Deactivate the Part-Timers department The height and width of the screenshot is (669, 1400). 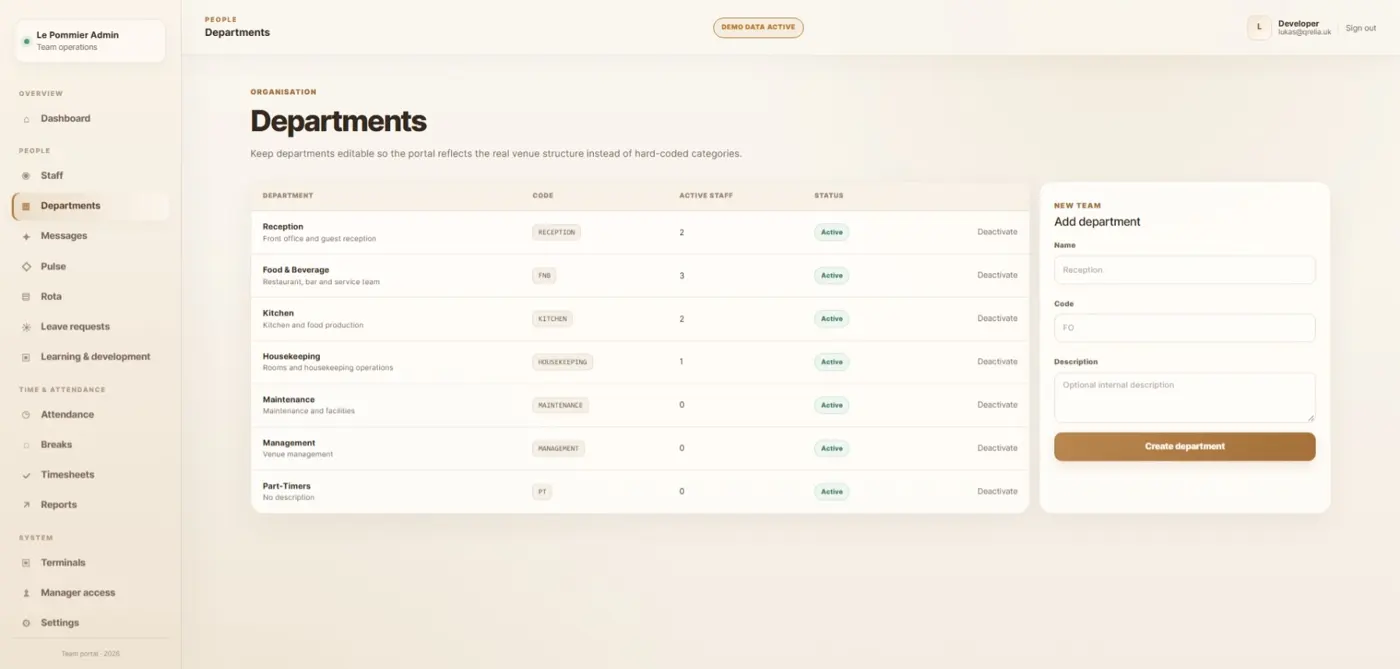pos(997,491)
